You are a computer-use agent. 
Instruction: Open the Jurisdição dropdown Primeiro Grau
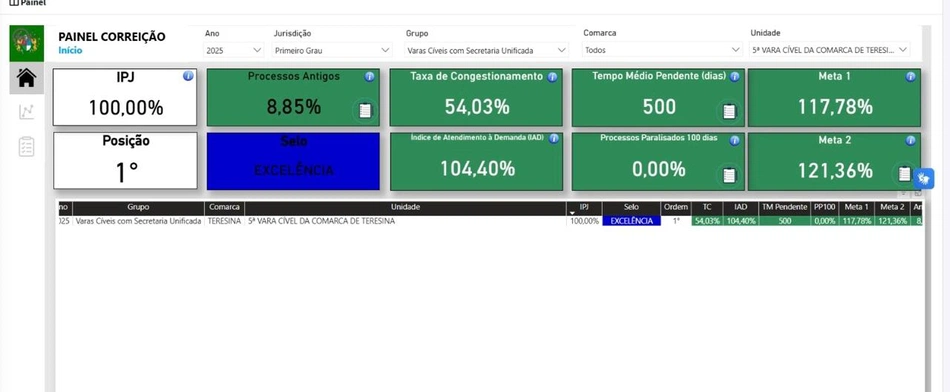pyautogui.click(x=333, y=50)
